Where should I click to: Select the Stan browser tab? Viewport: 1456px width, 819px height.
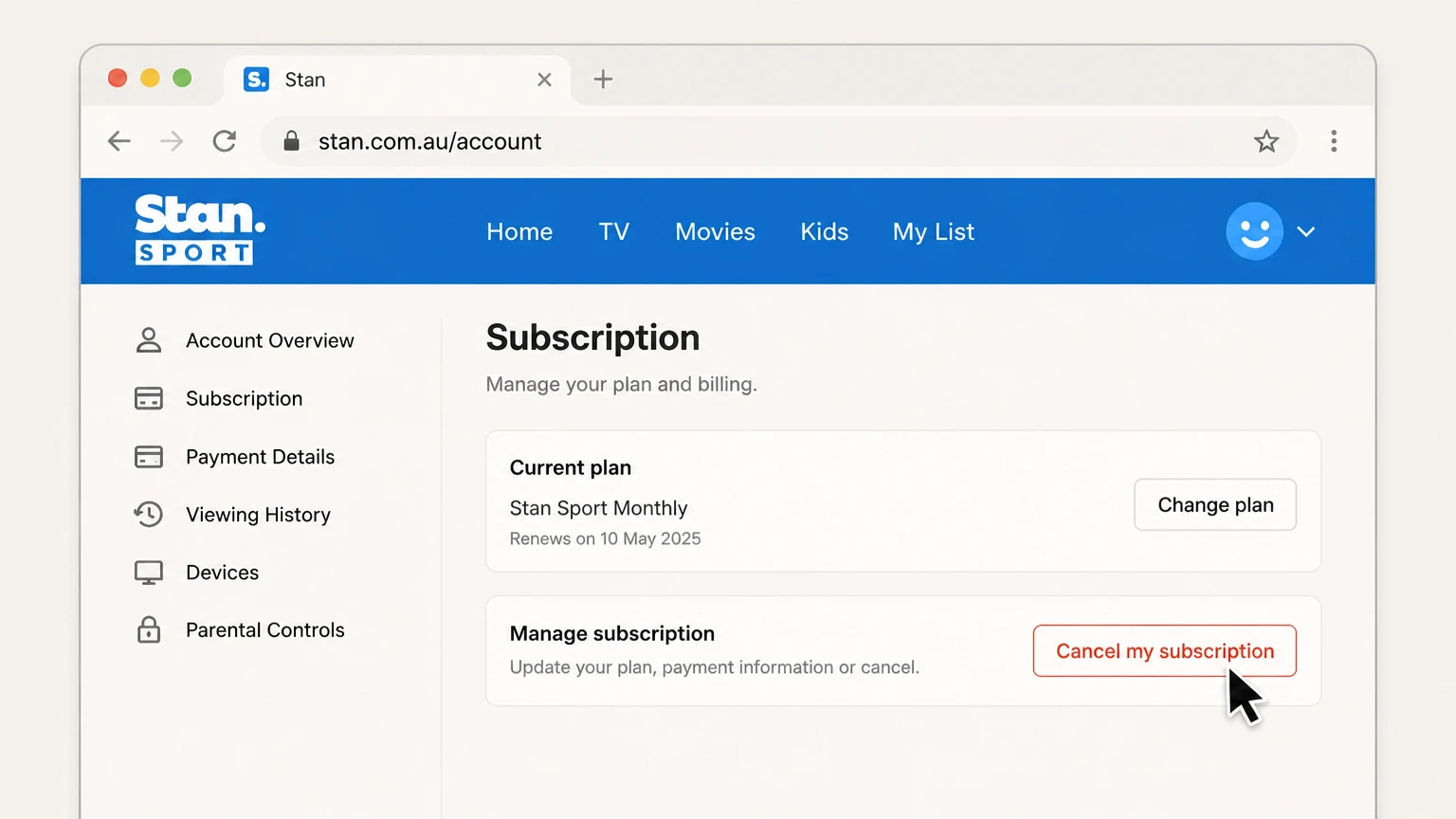pyautogui.click(x=397, y=80)
